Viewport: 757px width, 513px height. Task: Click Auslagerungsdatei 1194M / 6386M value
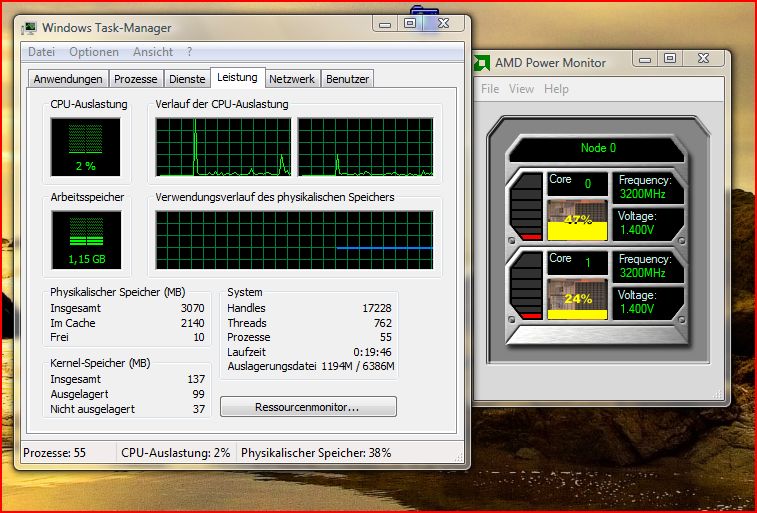point(358,366)
